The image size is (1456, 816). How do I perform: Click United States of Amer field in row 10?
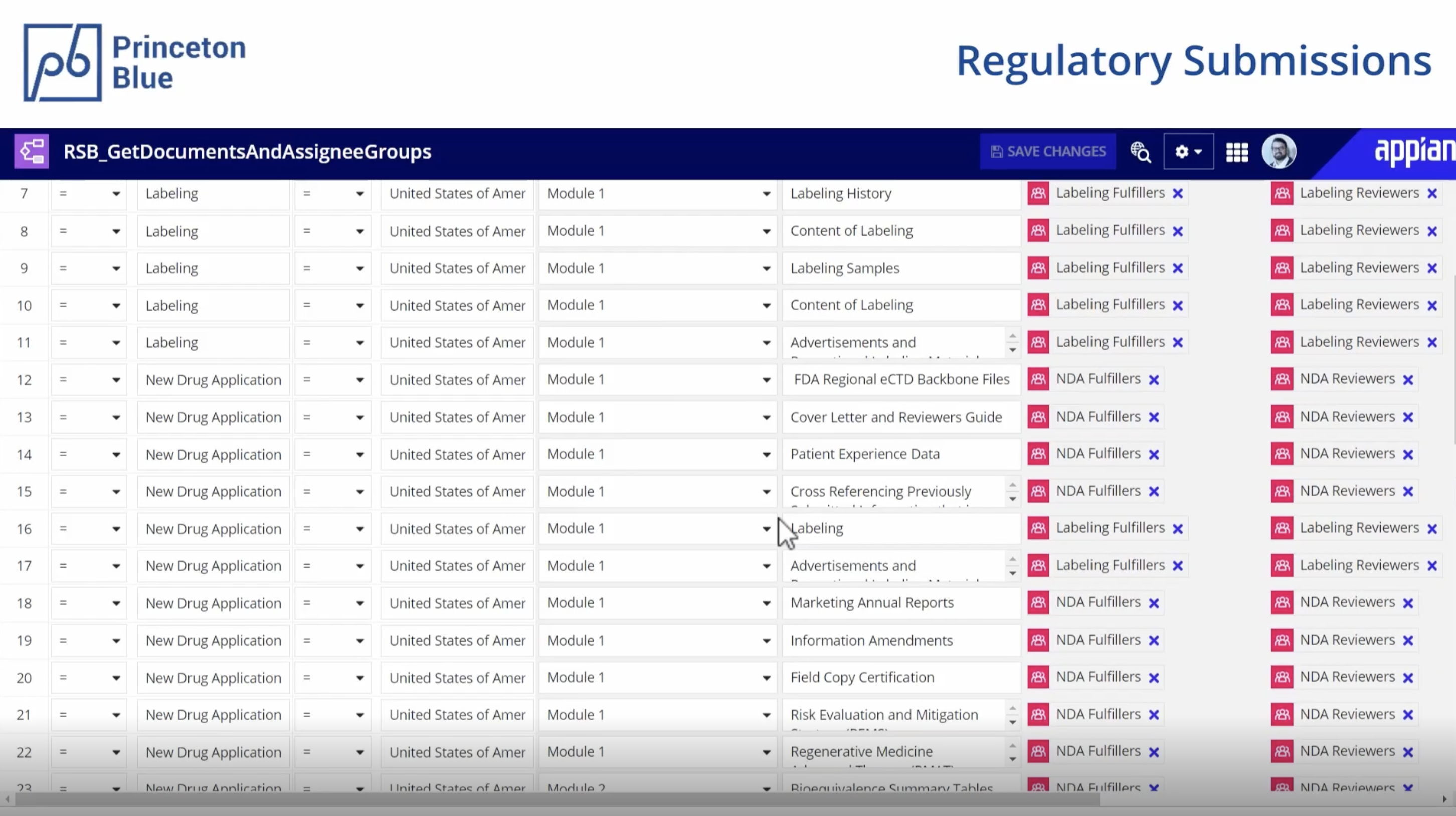tap(457, 305)
